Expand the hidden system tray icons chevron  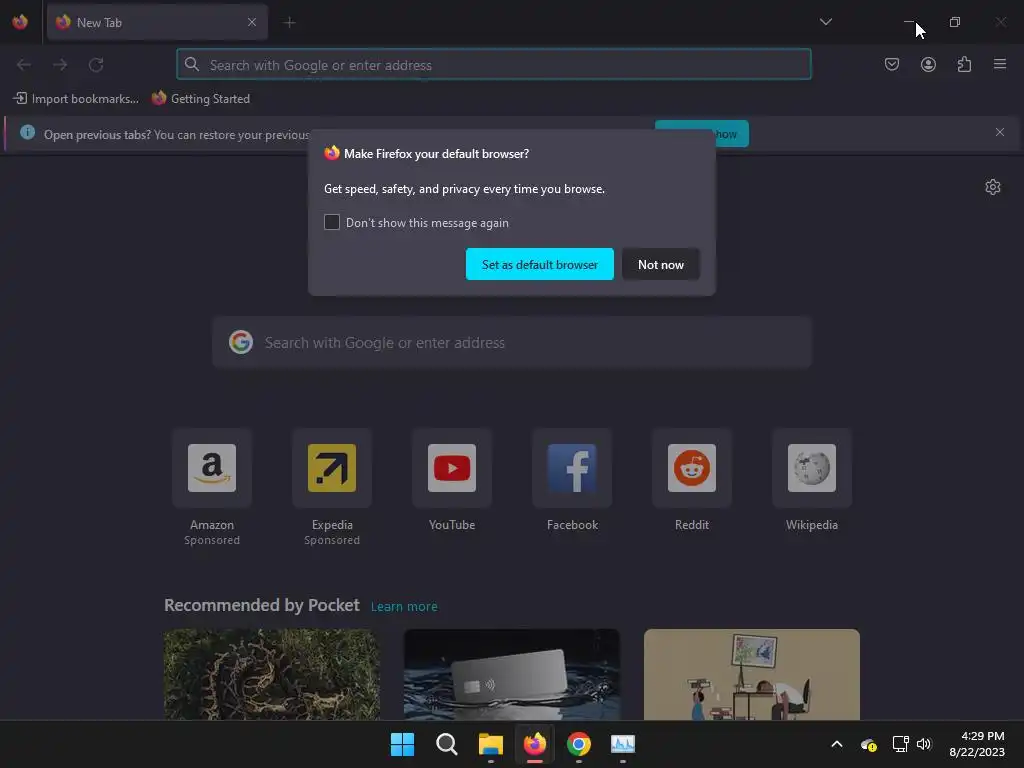837,744
